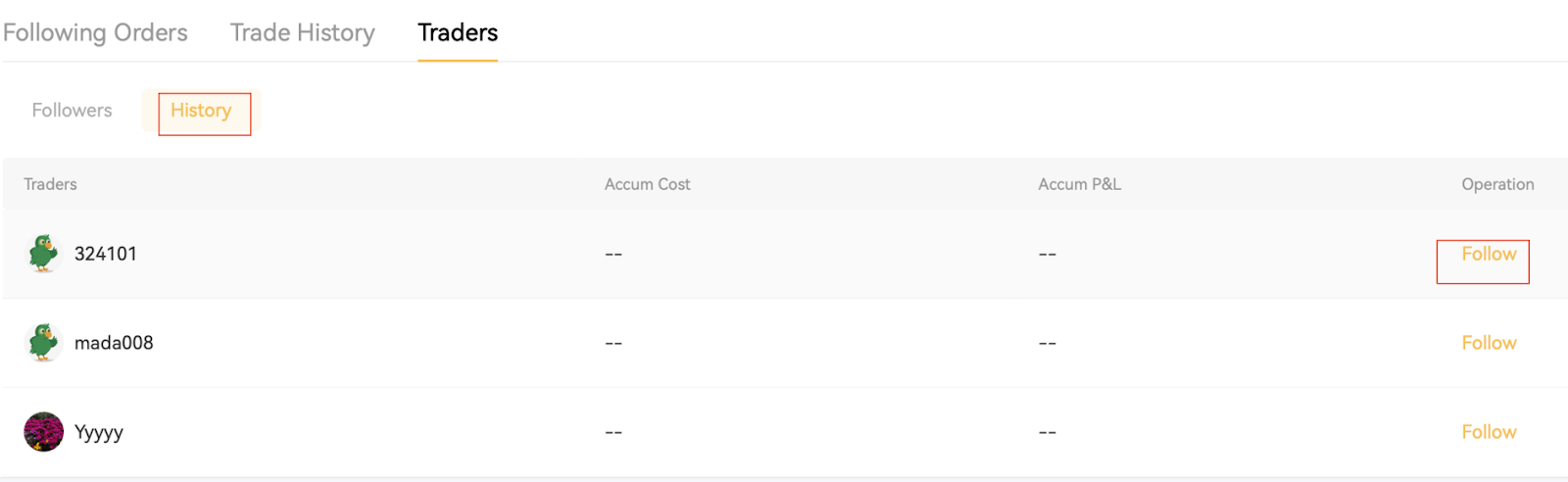
Task: Click the flower photo avatar for Yyyyy
Action: [43, 432]
